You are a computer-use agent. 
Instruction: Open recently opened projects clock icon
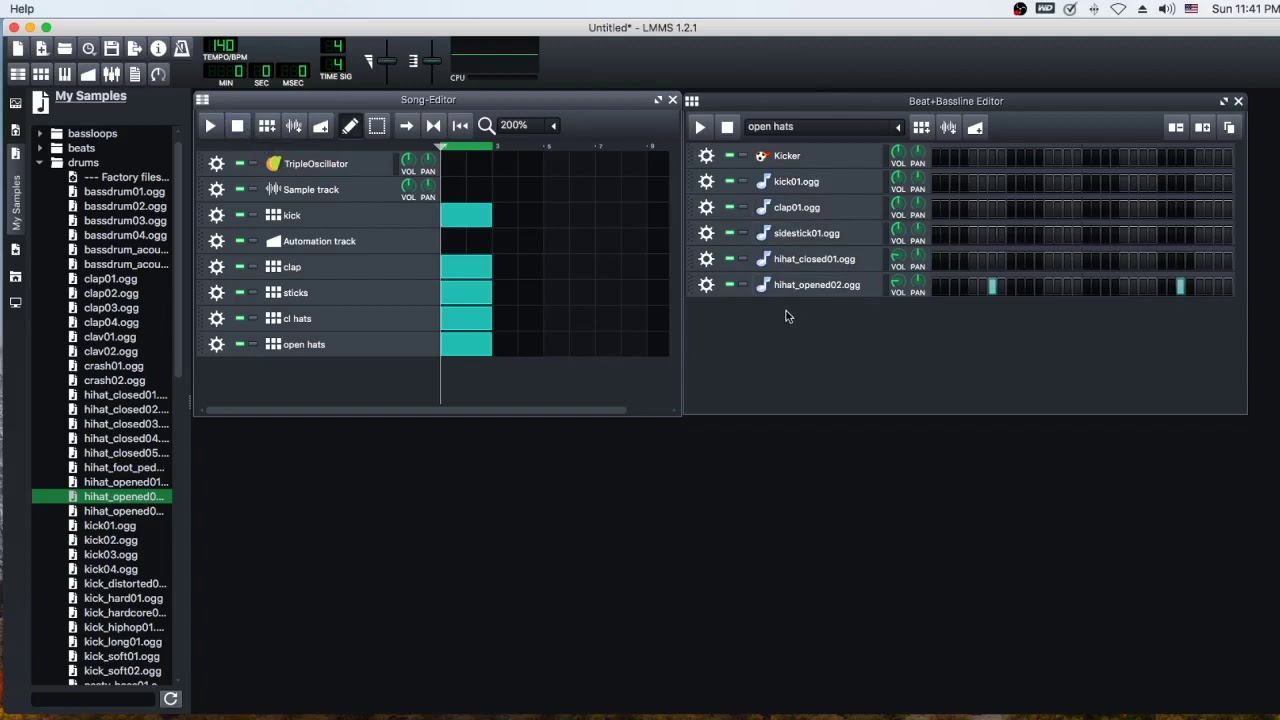(88, 48)
